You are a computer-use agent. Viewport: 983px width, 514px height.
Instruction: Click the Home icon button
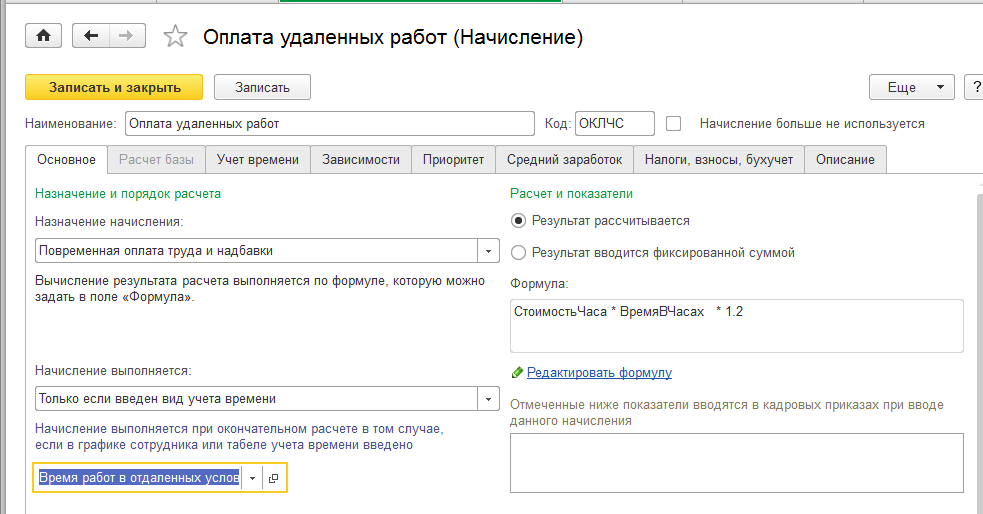pos(43,36)
